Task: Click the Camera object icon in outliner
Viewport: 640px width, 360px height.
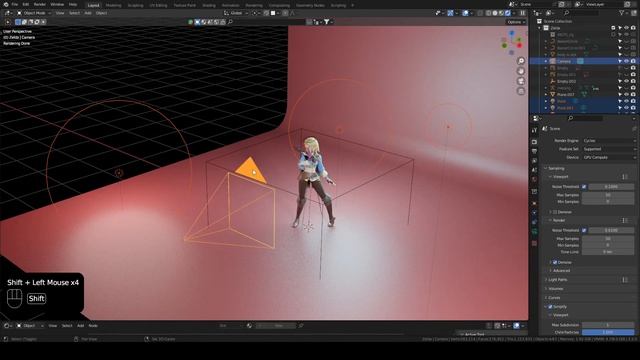Action: click(x=553, y=61)
